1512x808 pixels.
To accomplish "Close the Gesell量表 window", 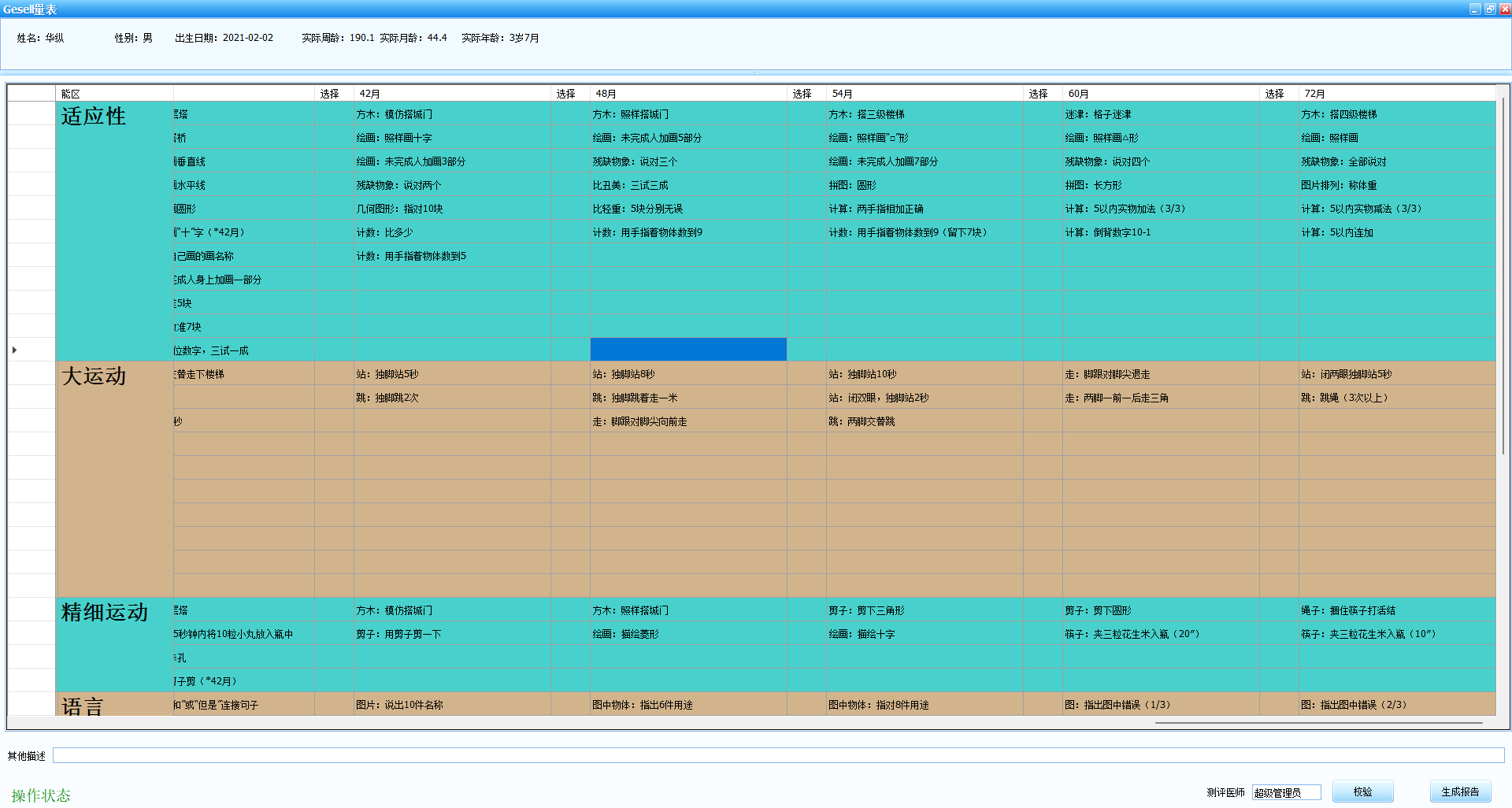I will click(x=1504, y=9).
